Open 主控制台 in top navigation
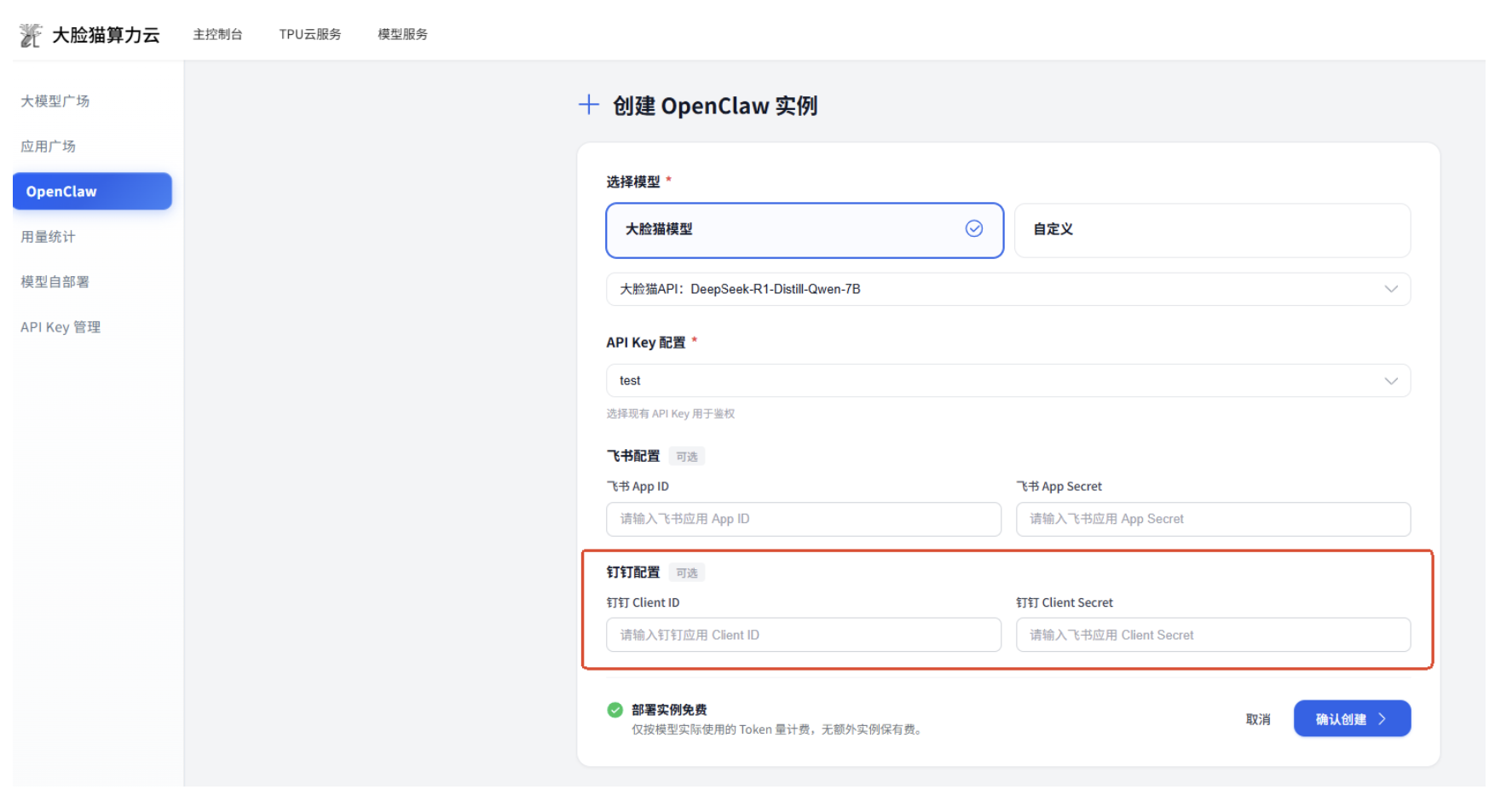This screenshot has height=801, width=1512. tap(217, 35)
